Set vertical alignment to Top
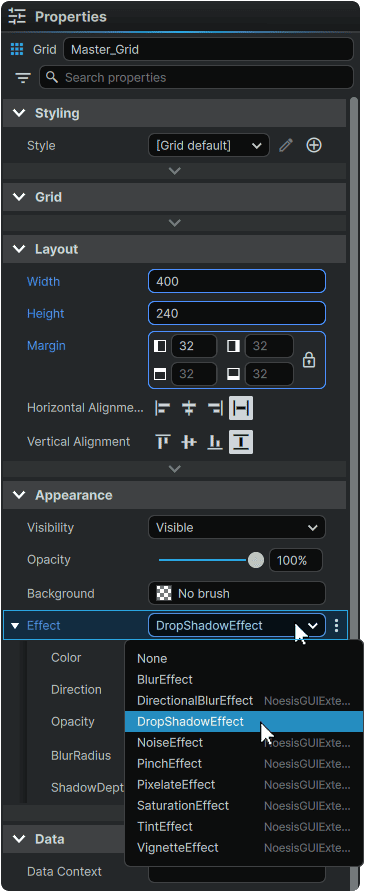365x892 pixels. coord(163,442)
